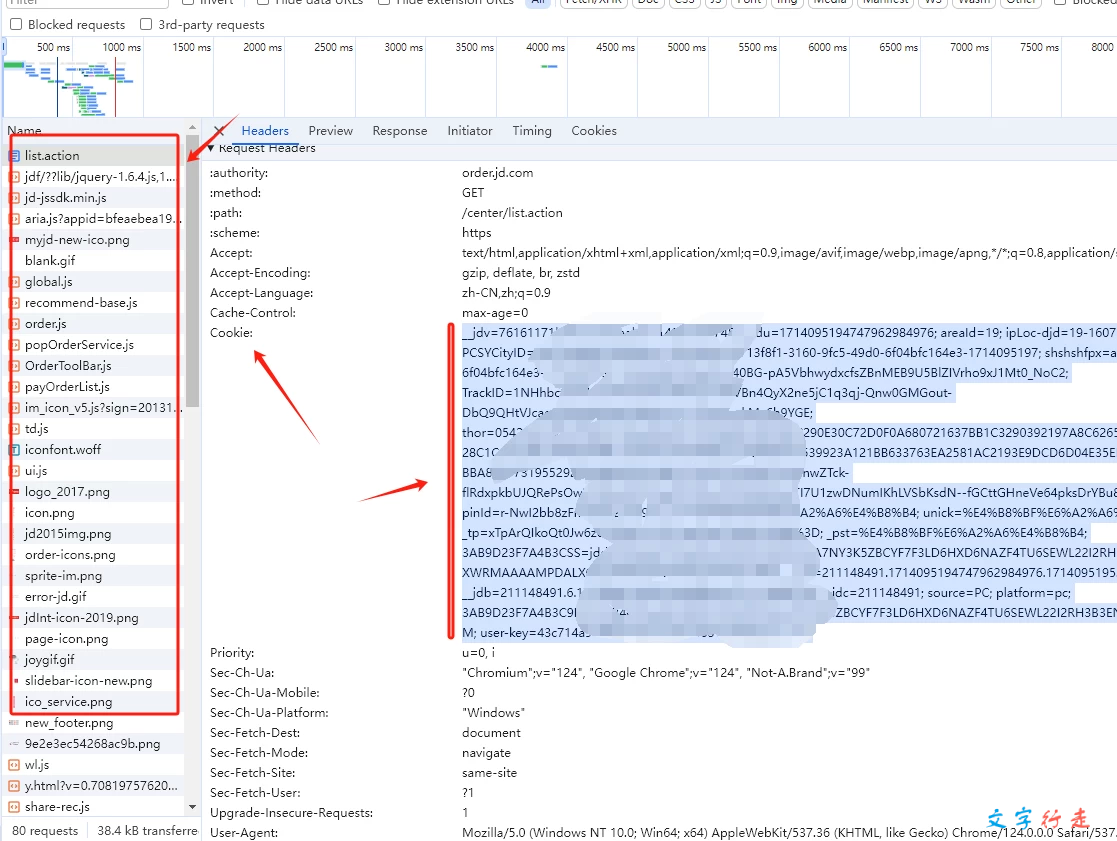1117x841 pixels.
Task: View the Timing tab
Action: click(532, 130)
